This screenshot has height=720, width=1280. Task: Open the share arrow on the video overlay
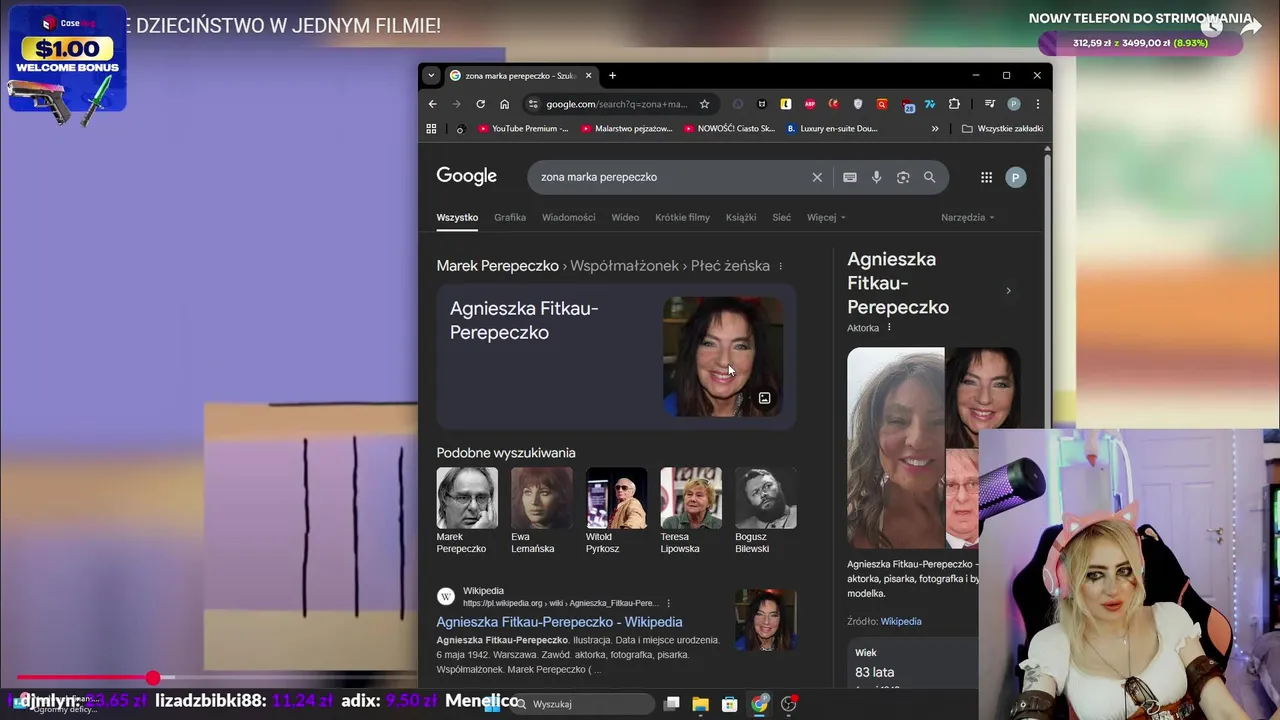click(x=1251, y=27)
